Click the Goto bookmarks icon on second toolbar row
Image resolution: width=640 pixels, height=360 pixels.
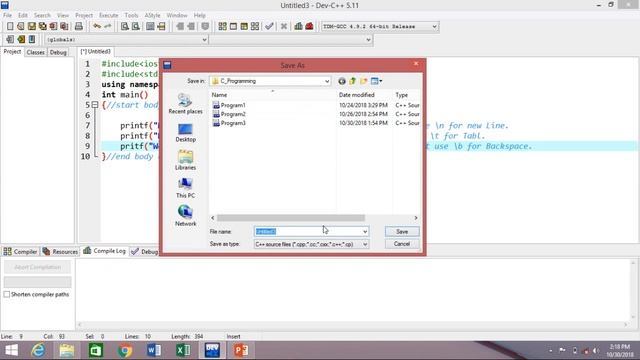[32, 39]
